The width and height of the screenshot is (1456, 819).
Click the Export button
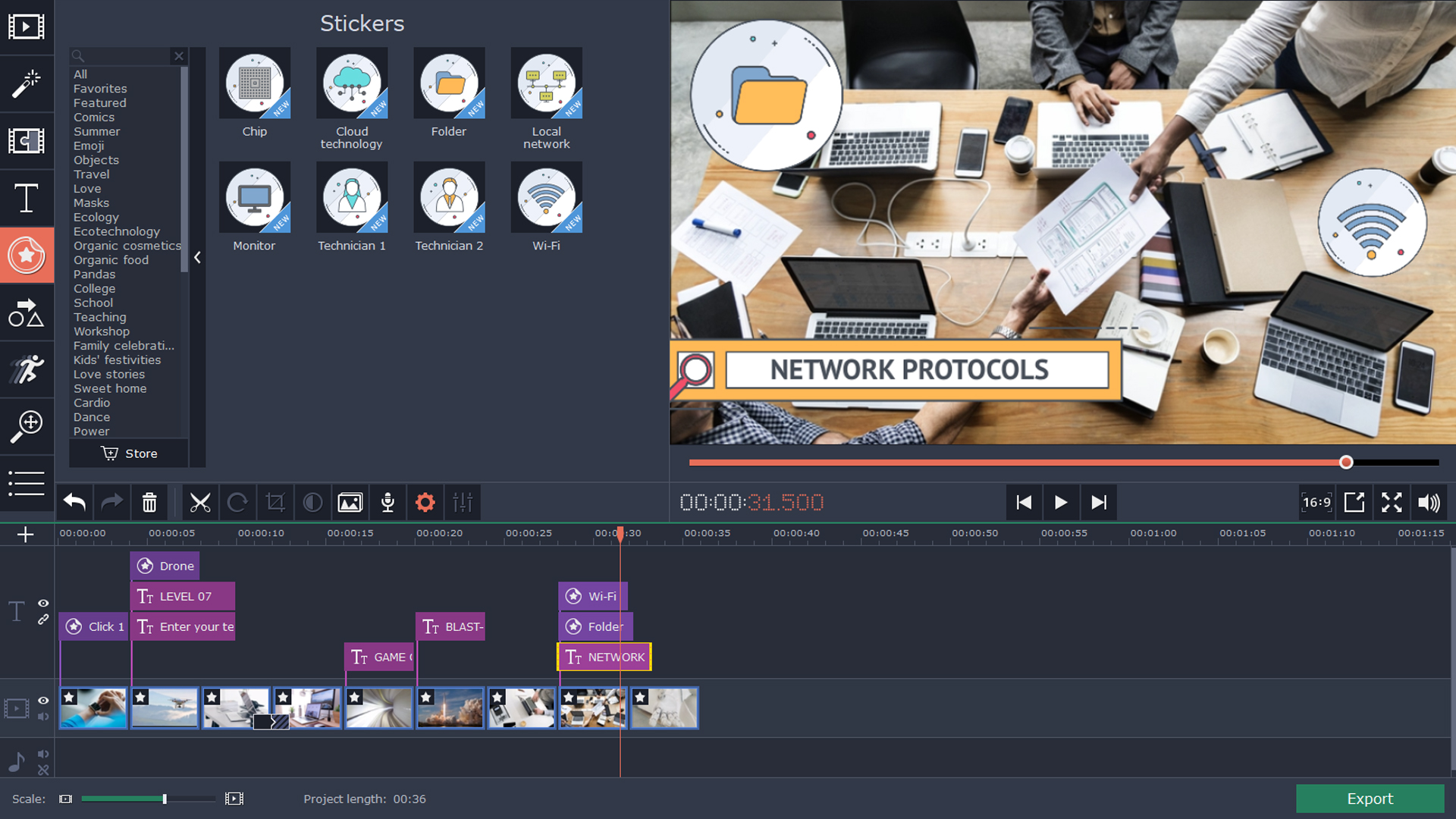pos(1370,799)
